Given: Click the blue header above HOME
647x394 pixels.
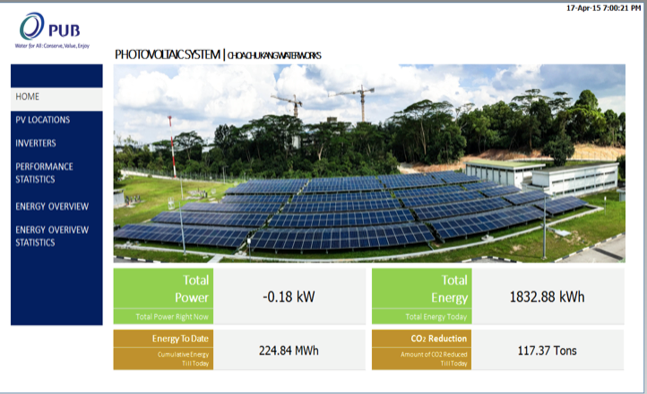Looking at the screenshot, I should pos(57,75).
